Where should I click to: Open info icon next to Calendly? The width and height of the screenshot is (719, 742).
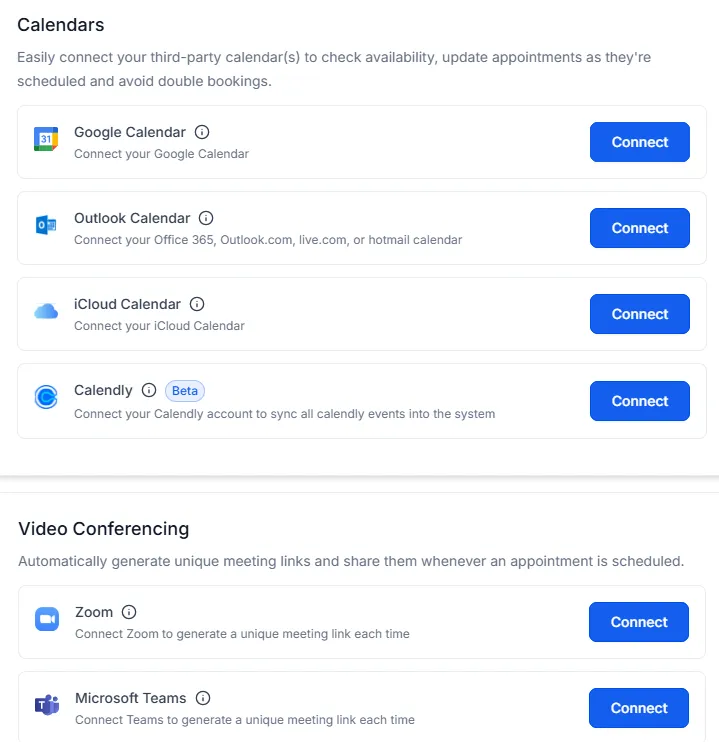149,390
